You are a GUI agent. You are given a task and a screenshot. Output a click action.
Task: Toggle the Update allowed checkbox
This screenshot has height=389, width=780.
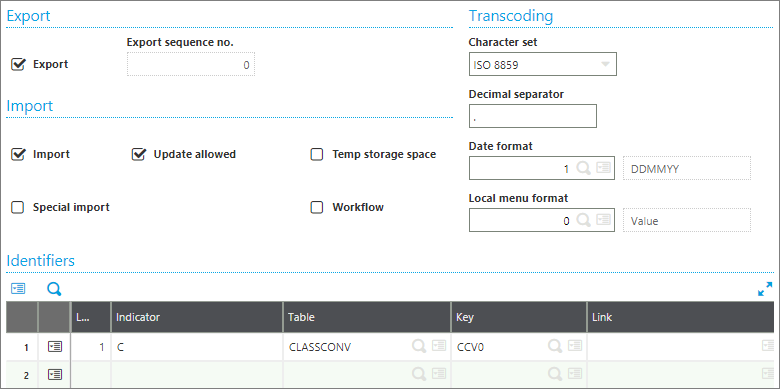click(x=138, y=154)
